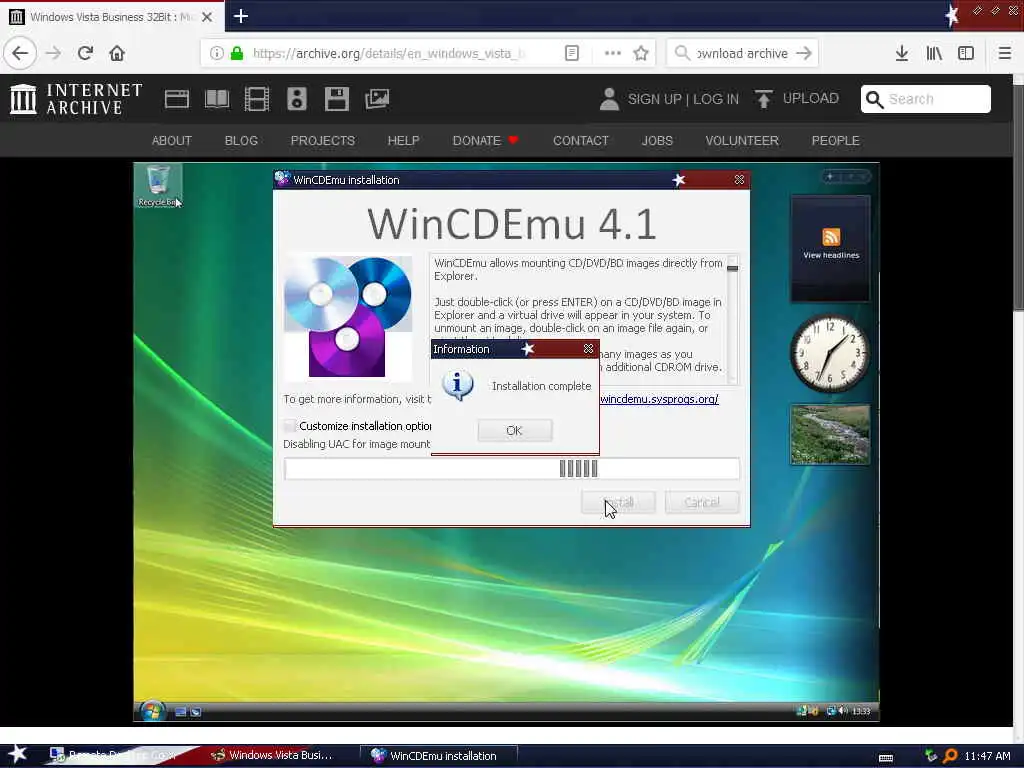Click SIGN UP link

pos(654,99)
